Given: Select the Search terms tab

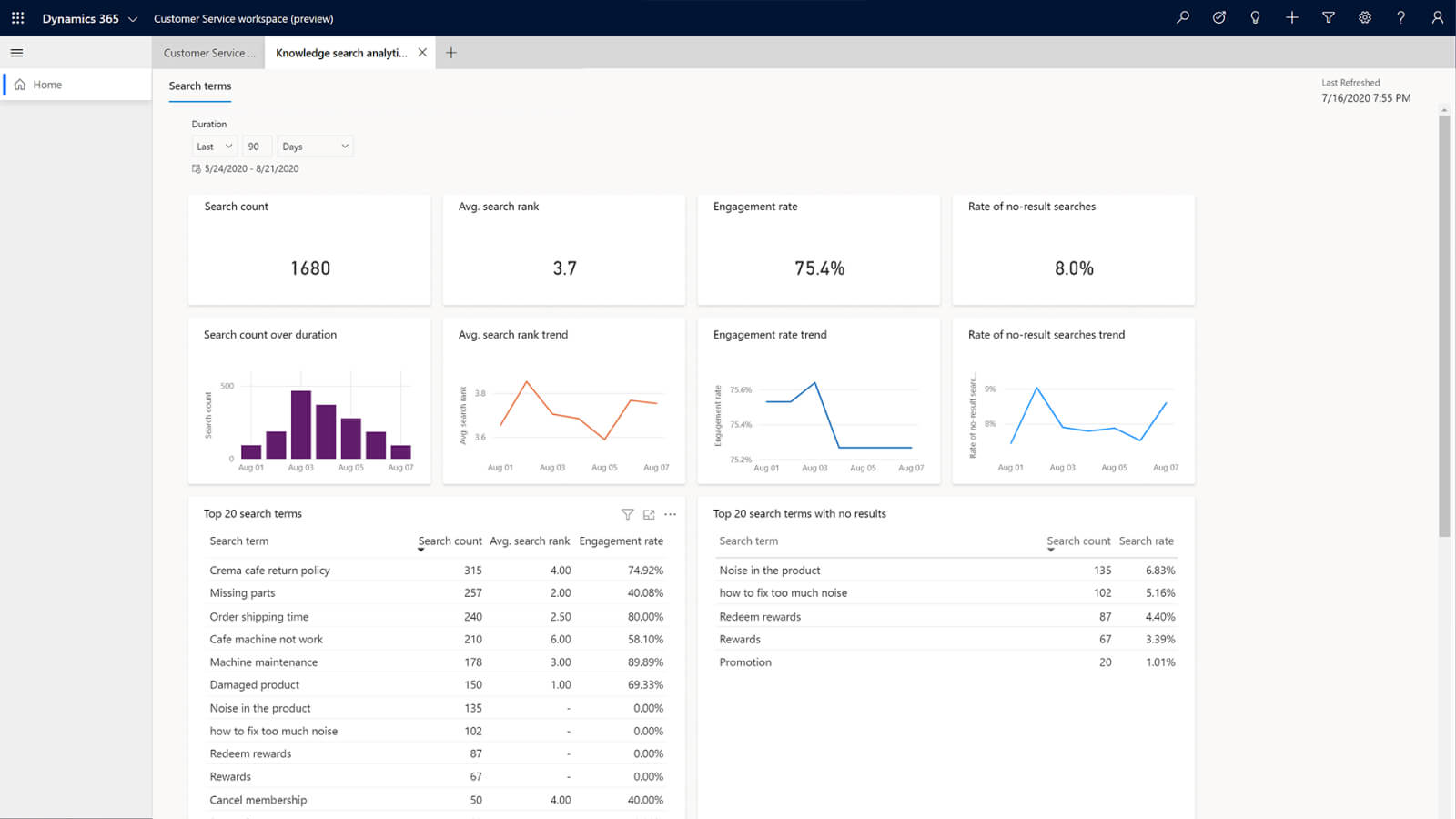Looking at the screenshot, I should 199,86.
